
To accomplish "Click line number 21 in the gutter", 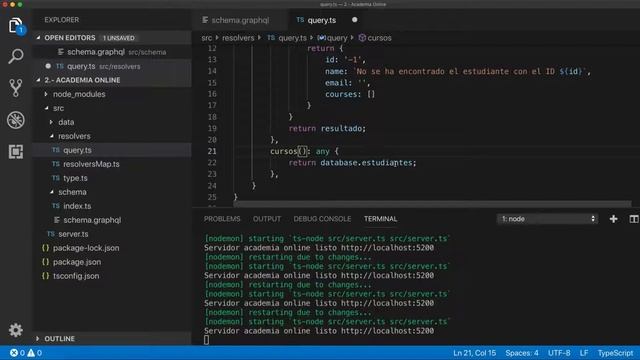I will point(212,151).
